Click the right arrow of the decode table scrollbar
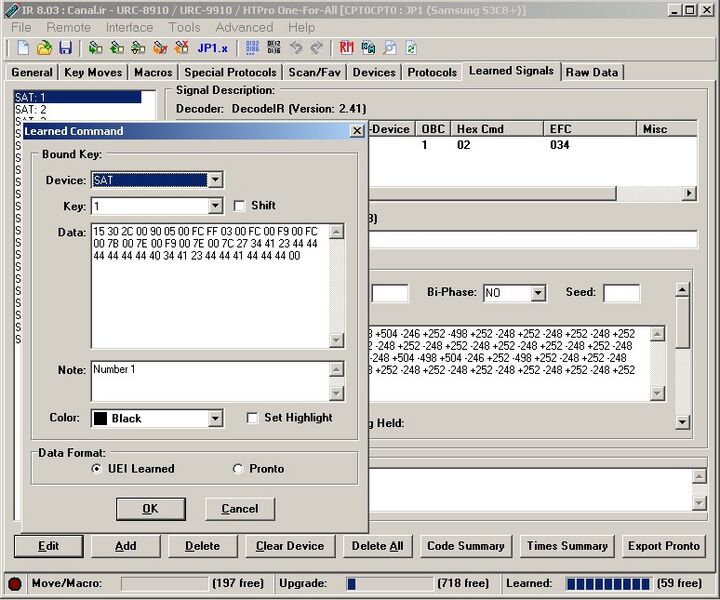This screenshot has width=720, height=600. [x=689, y=193]
